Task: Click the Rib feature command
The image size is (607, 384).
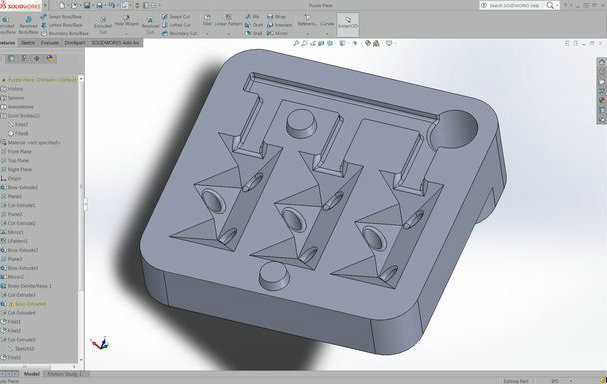Action: (252, 17)
